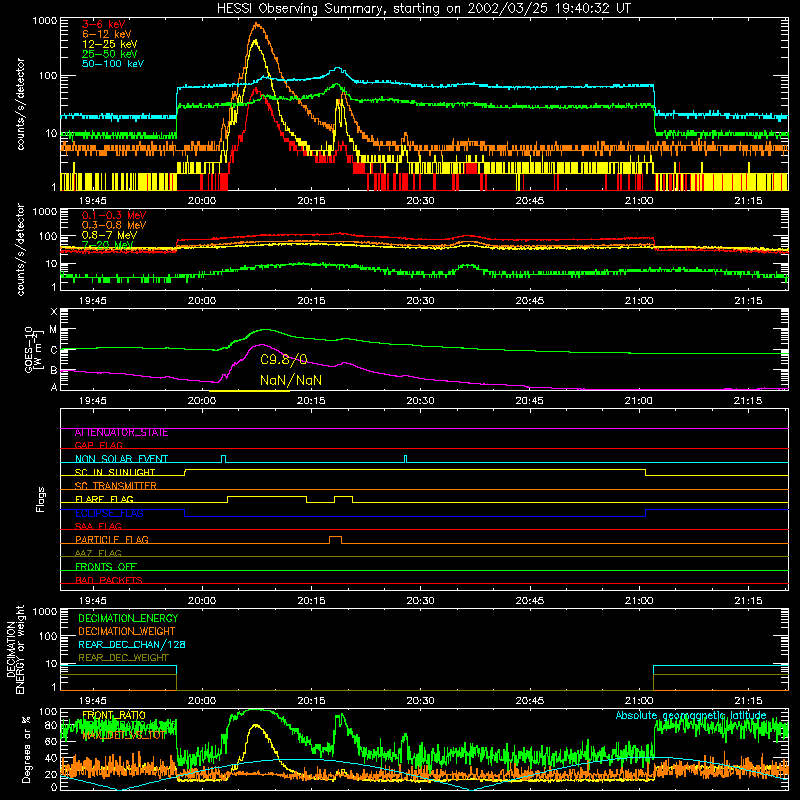Click the second short FLARE_FLAG pulse
The image size is (800, 800).
[343, 499]
